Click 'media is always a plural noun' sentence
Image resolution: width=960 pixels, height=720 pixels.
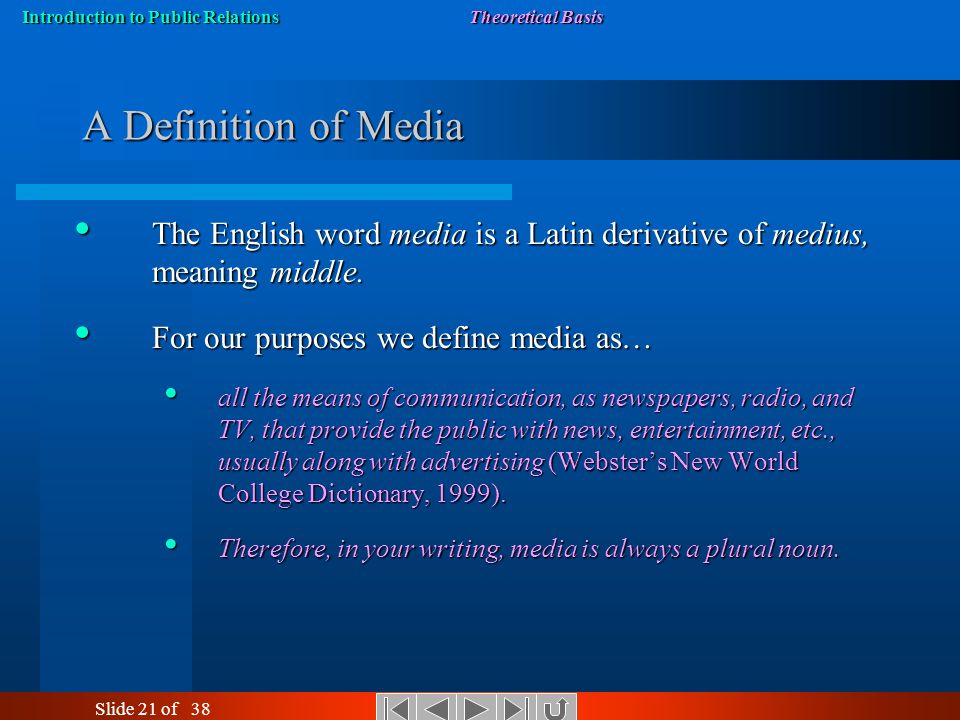(674, 549)
